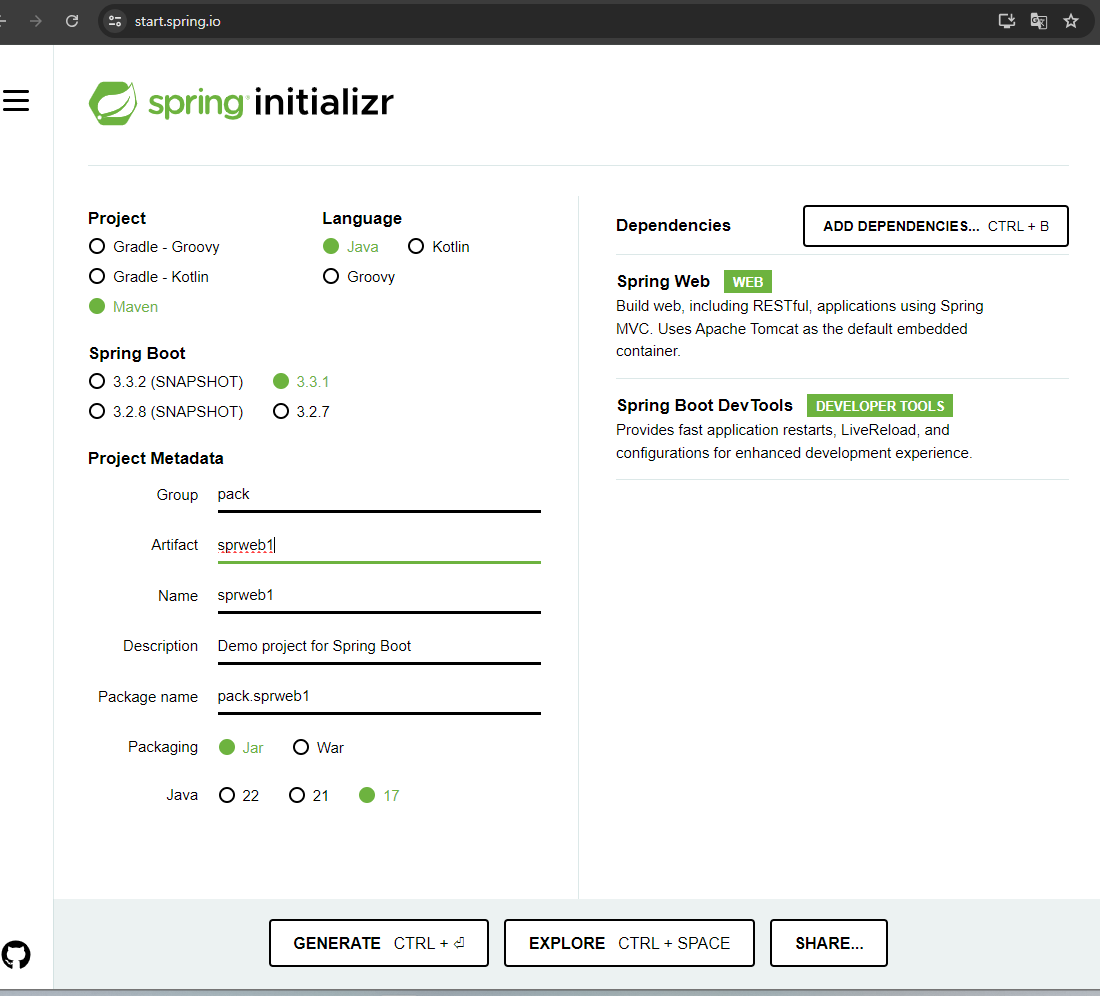
Task: Select Maven project type
Action: tap(123, 307)
